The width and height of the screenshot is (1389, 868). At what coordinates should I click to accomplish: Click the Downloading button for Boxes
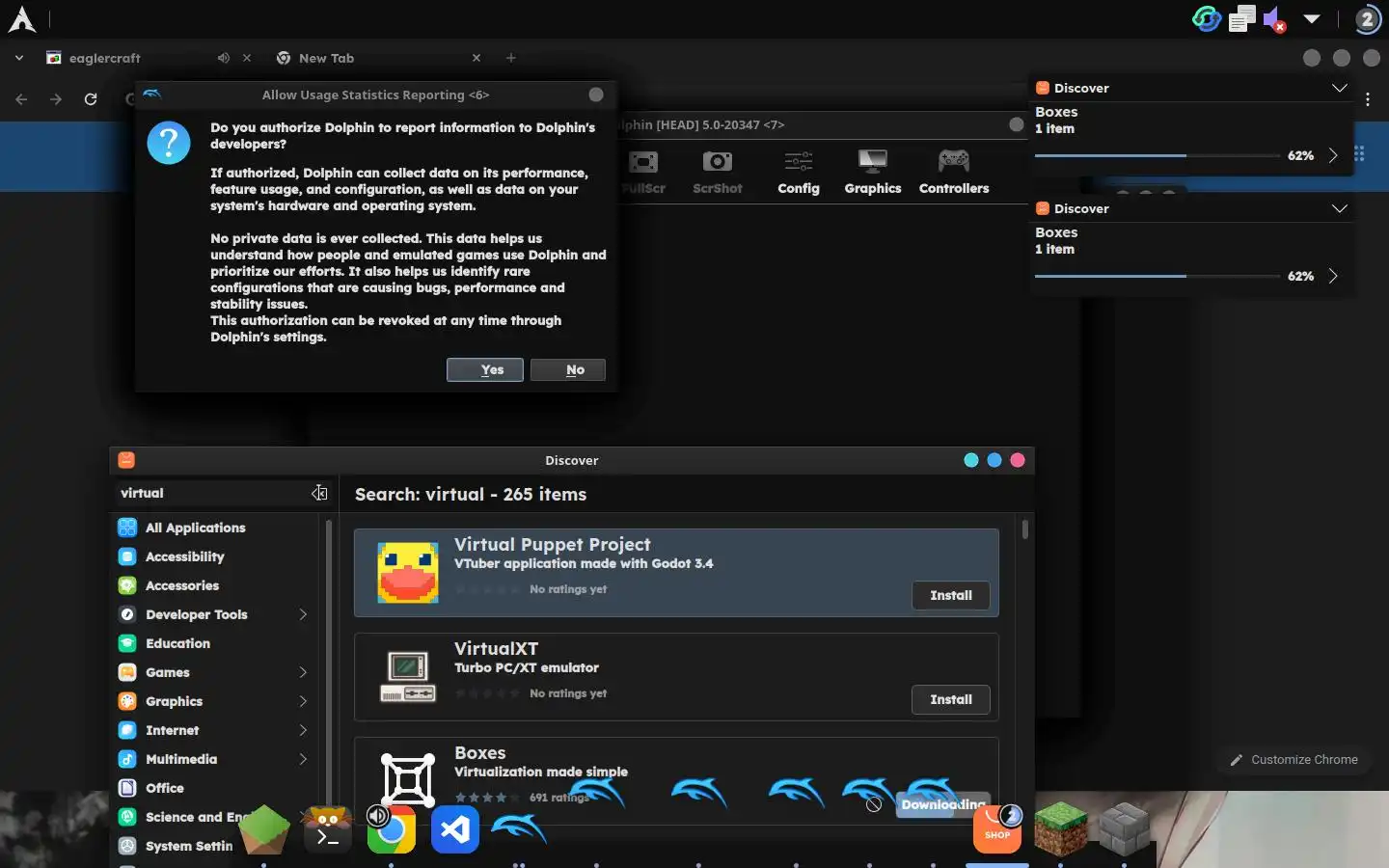tap(943, 804)
